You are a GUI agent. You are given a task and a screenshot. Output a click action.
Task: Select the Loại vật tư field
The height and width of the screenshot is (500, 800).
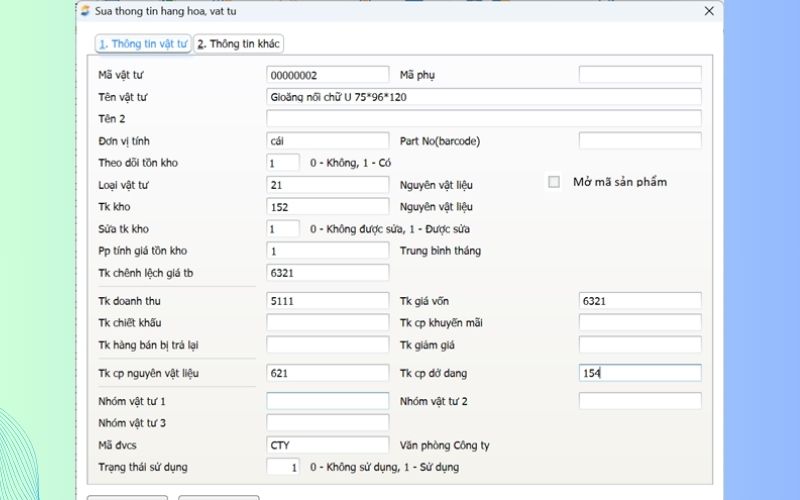click(327, 185)
